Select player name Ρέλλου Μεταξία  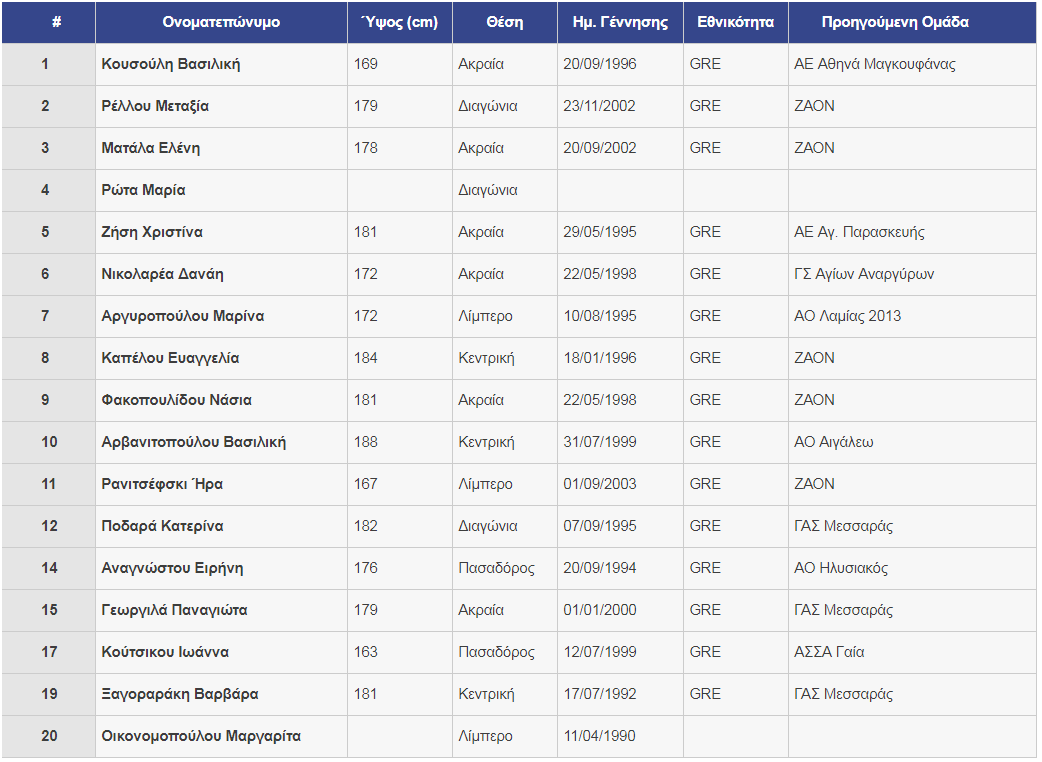pos(155,106)
